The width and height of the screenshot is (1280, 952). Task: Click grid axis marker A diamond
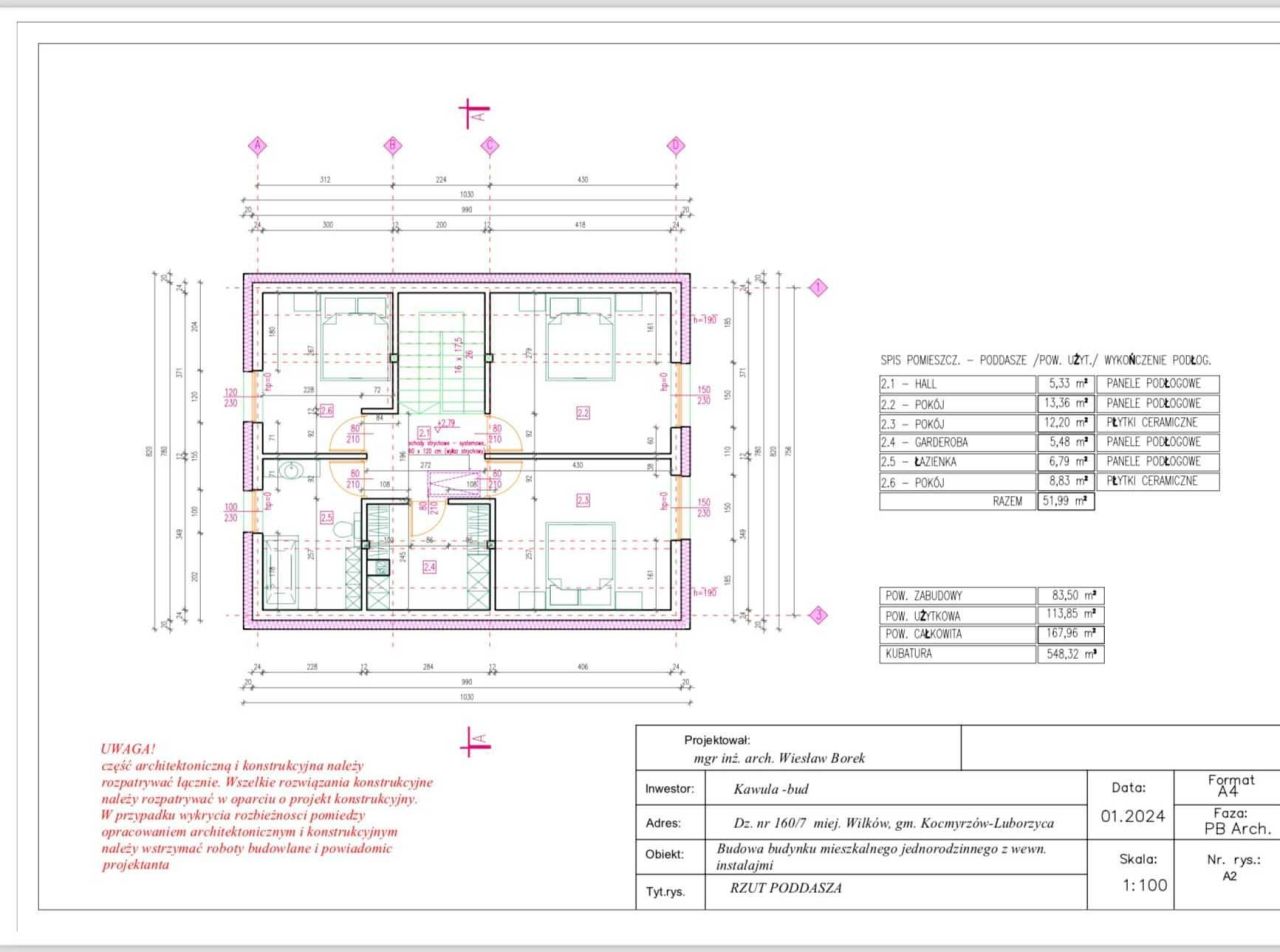(258, 146)
